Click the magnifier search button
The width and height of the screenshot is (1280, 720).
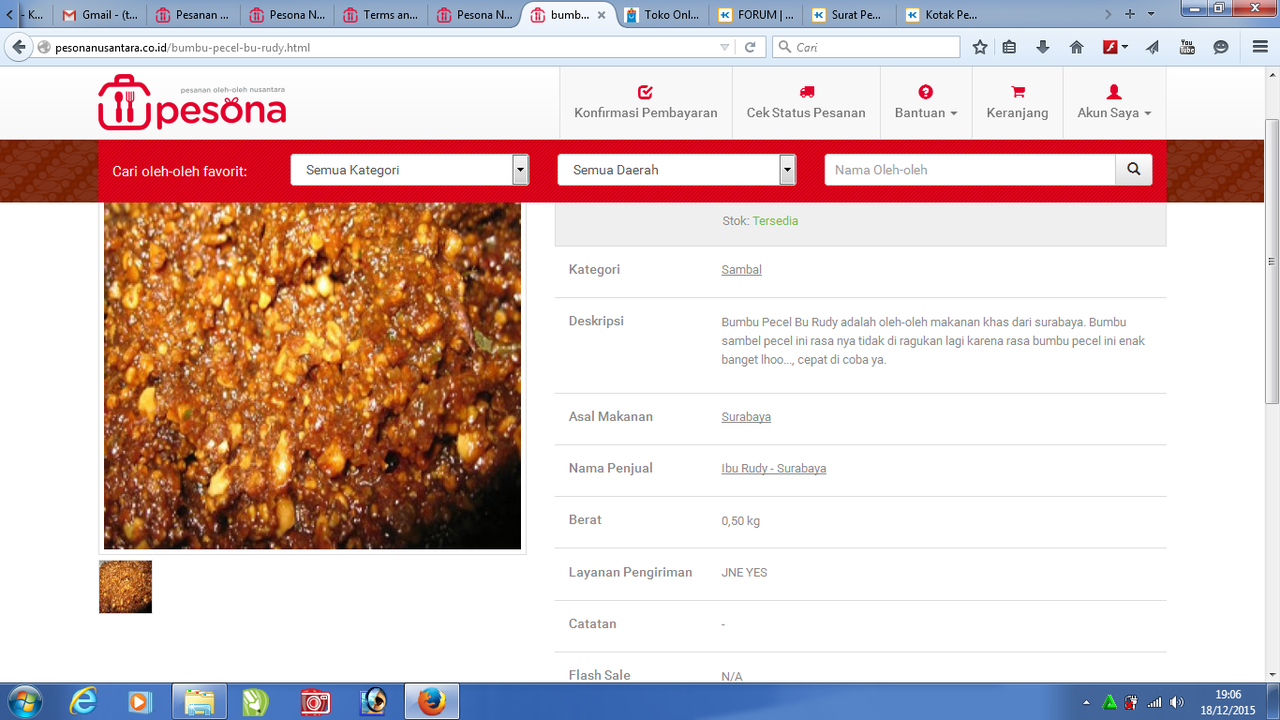coord(1134,170)
